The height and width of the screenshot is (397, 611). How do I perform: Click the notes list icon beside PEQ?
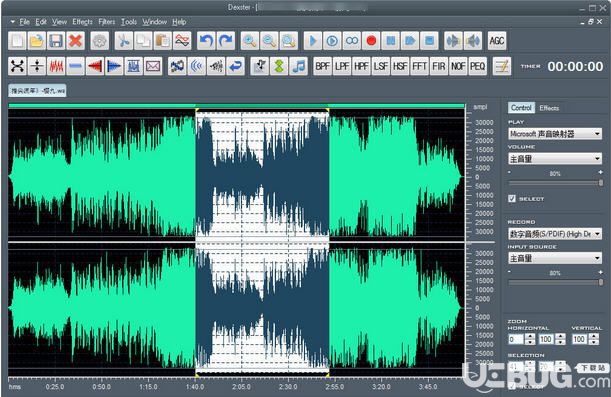[502, 66]
